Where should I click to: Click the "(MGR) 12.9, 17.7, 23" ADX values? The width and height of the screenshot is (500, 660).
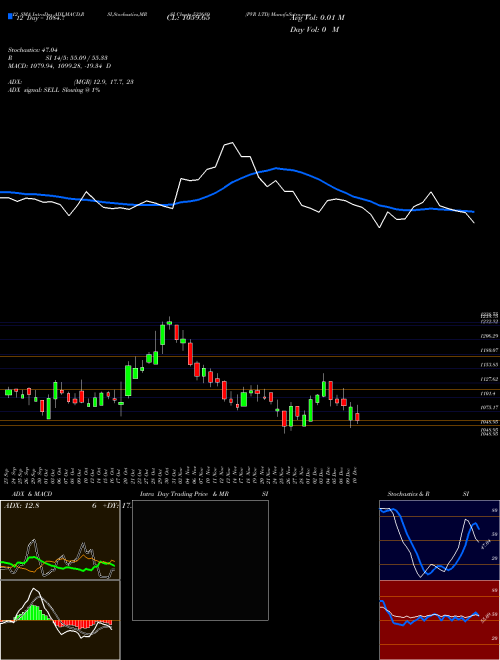point(104,82)
